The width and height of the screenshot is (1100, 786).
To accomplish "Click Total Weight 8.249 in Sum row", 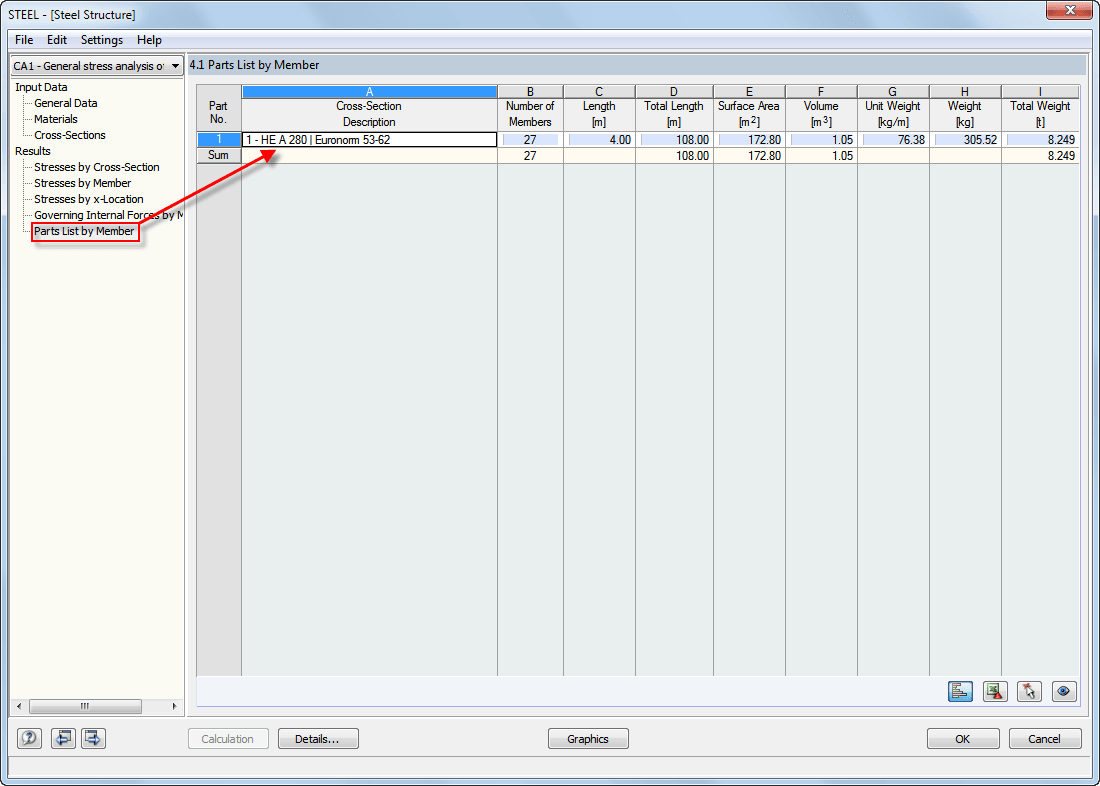I will (1040, 156).
